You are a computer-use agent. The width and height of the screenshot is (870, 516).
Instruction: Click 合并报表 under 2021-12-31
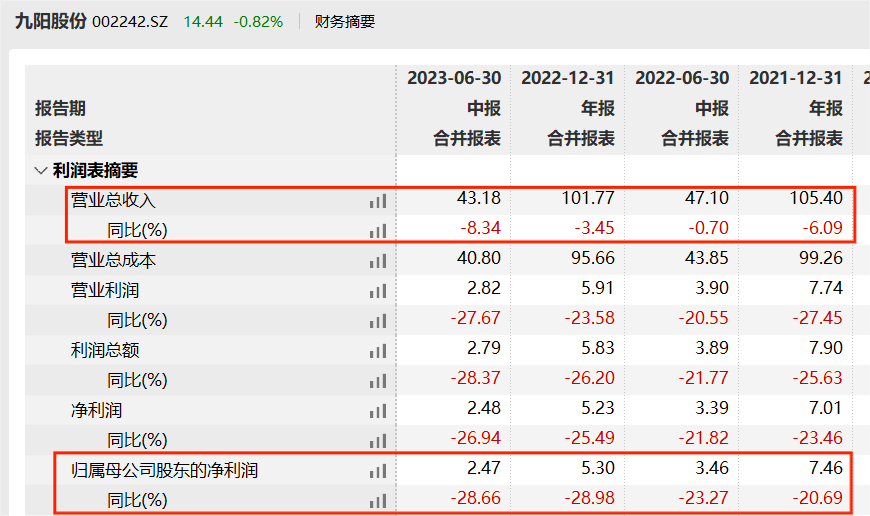coord(809,138)
